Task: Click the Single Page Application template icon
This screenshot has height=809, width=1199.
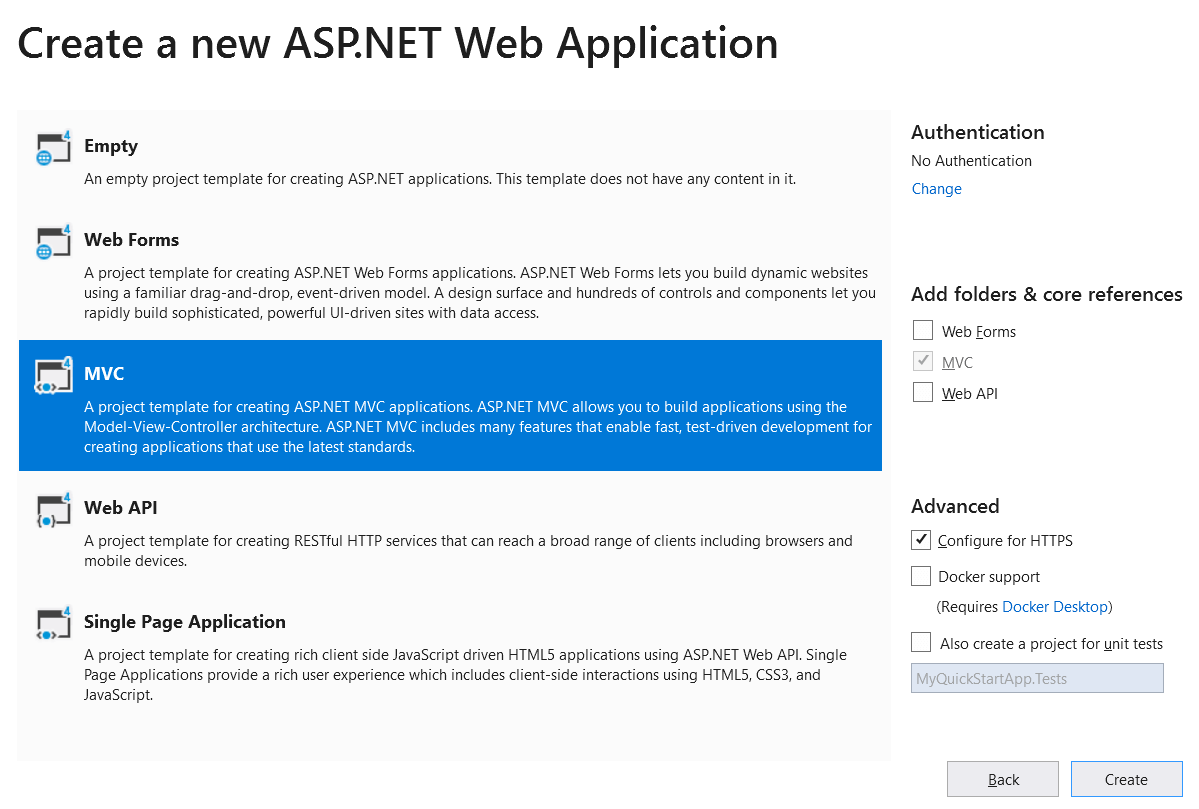Action: tap(54, 624)
